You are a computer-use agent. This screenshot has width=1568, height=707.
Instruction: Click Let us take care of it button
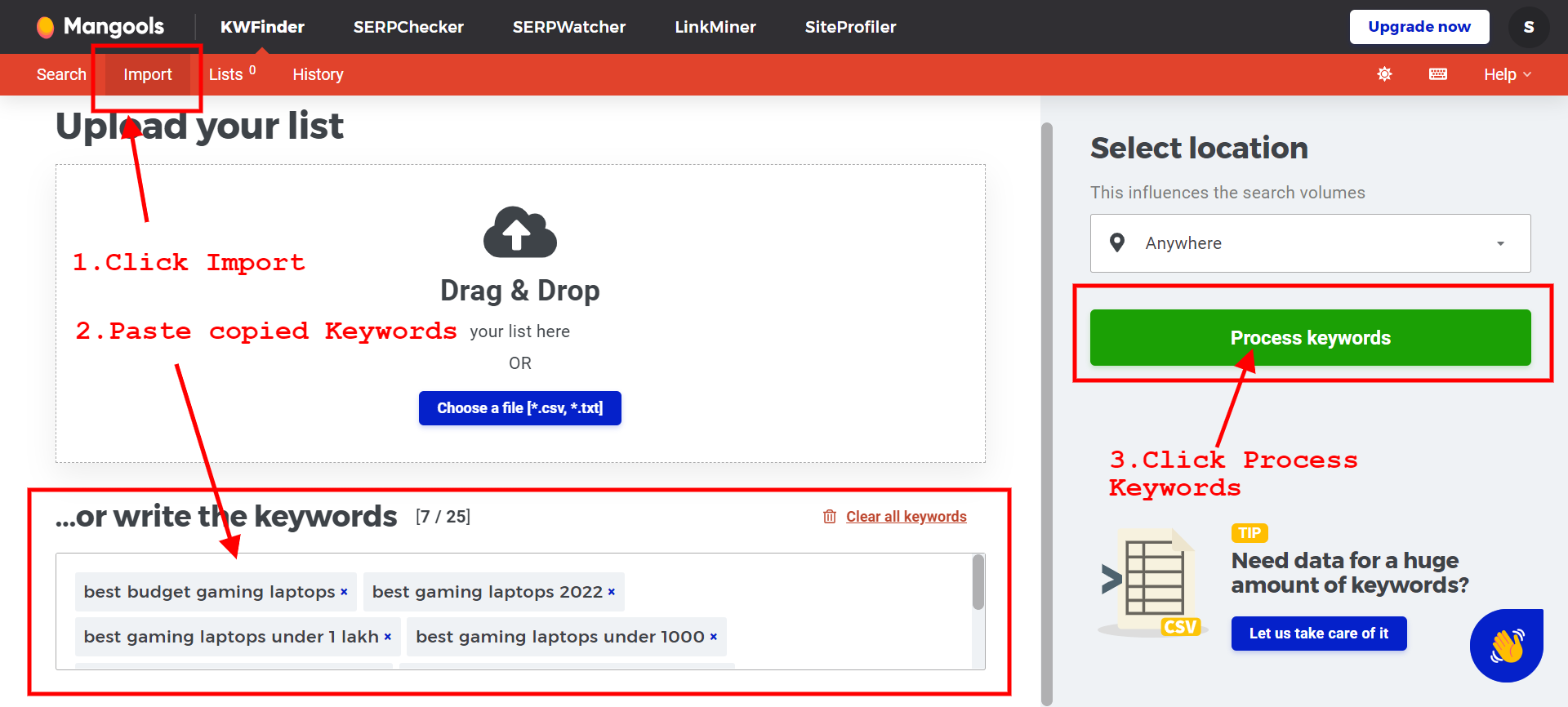click(x=1319, y=634)
